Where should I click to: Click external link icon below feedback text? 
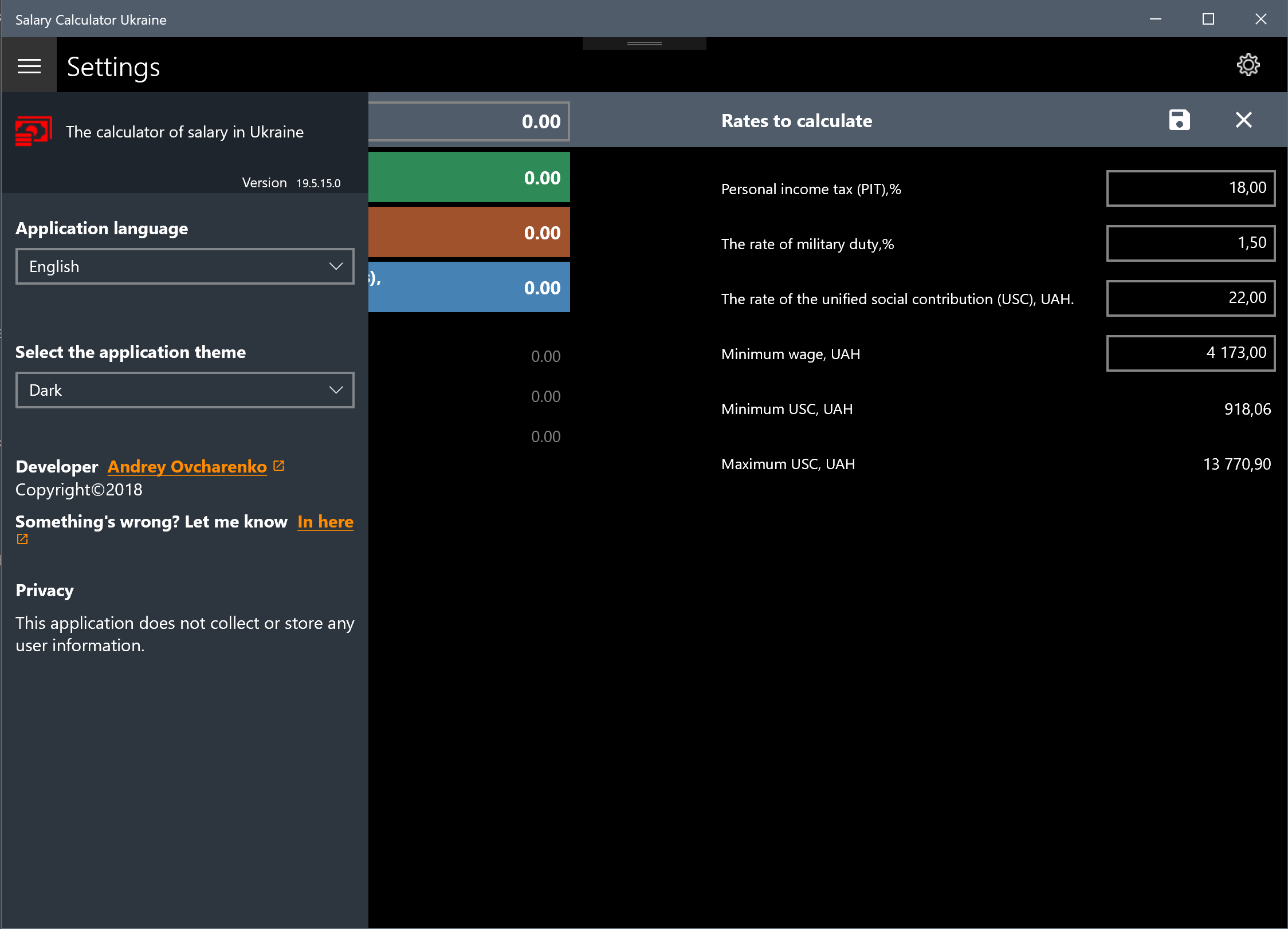(x=22, y=539)
